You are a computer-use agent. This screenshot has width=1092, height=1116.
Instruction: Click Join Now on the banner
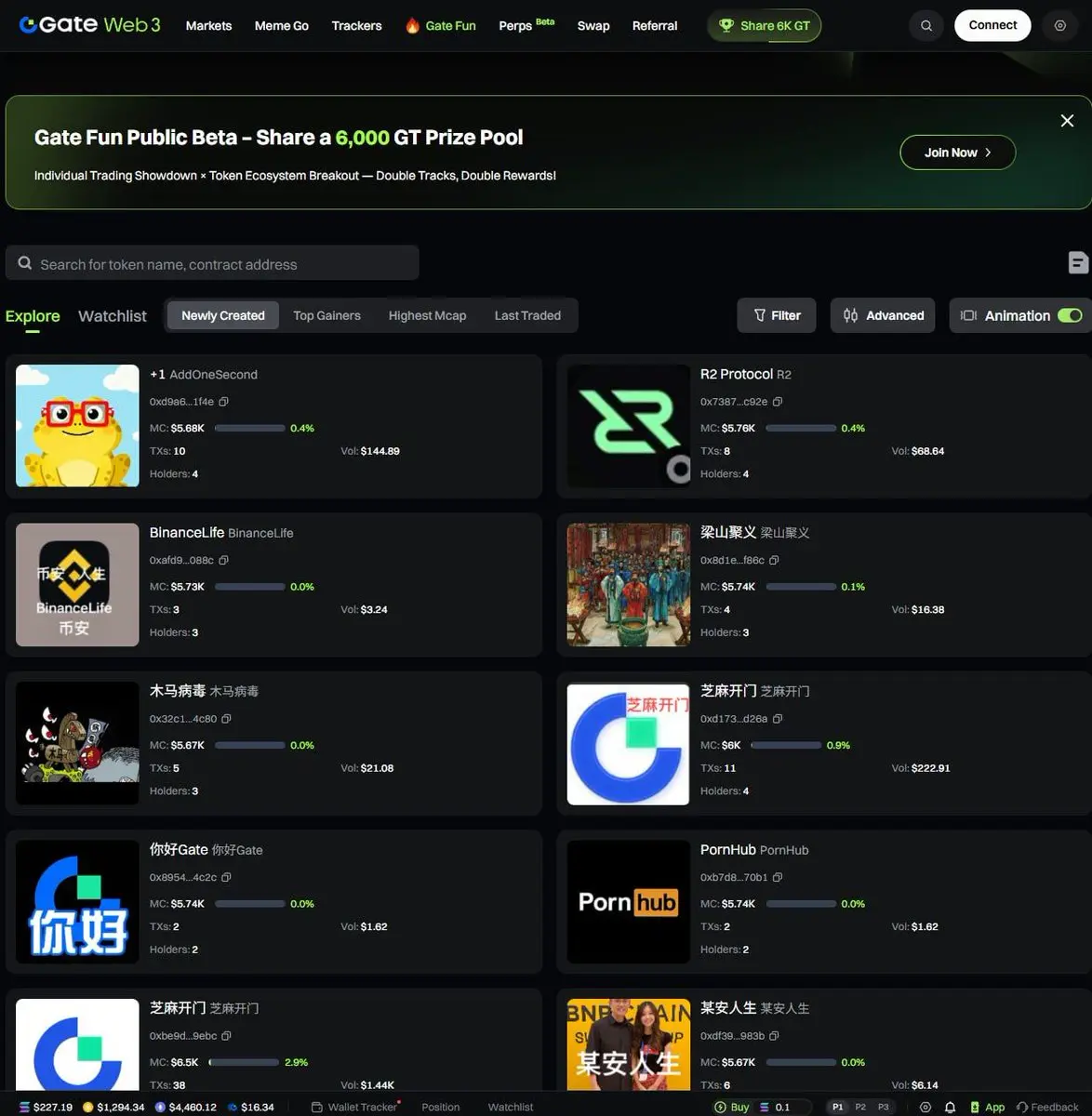[957, 153]
